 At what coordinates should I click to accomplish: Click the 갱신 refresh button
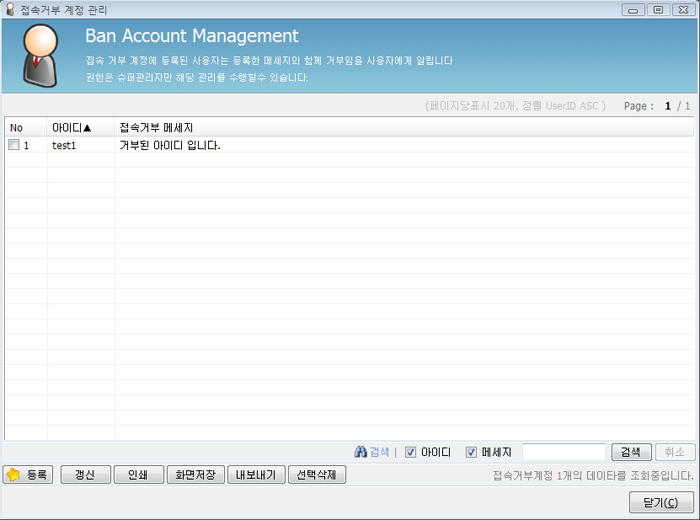(x=85, y=474)
